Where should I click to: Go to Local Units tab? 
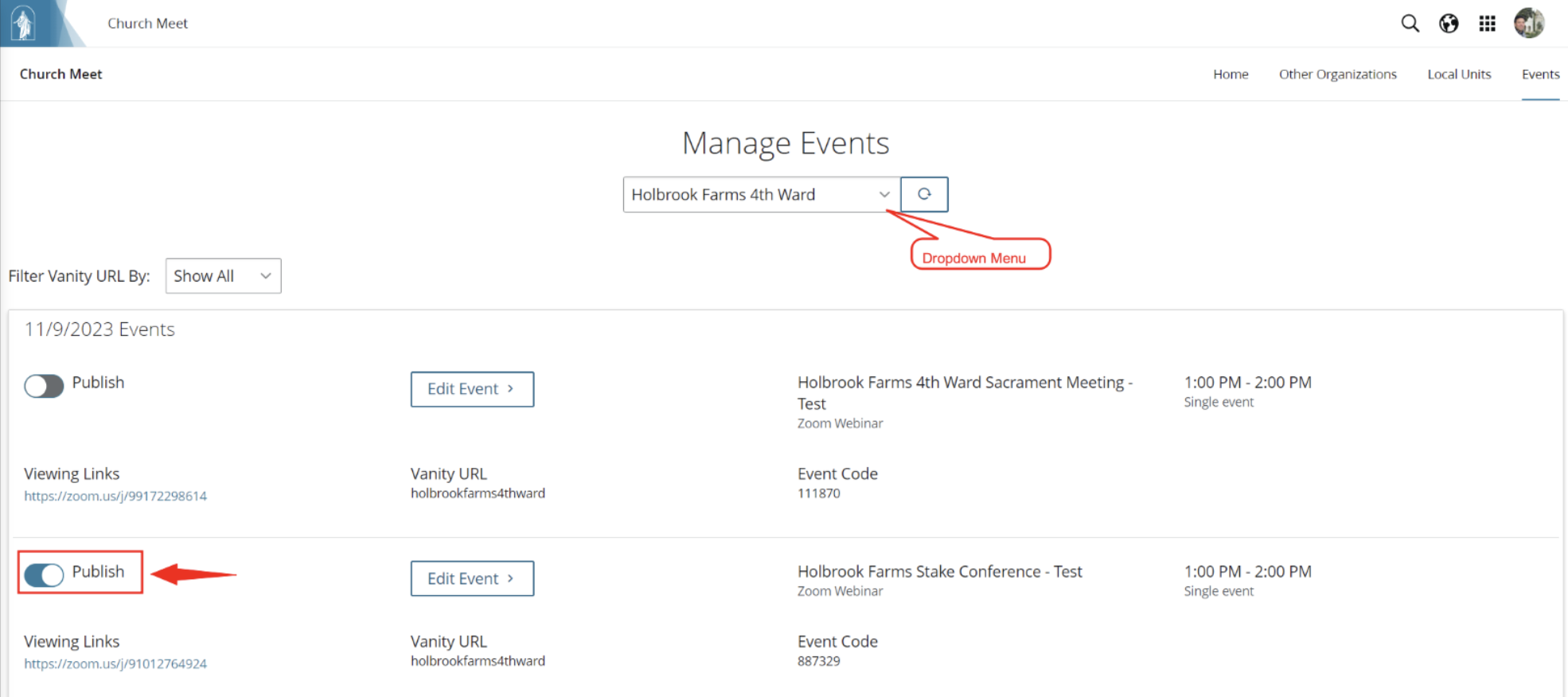click(1459, 74)
